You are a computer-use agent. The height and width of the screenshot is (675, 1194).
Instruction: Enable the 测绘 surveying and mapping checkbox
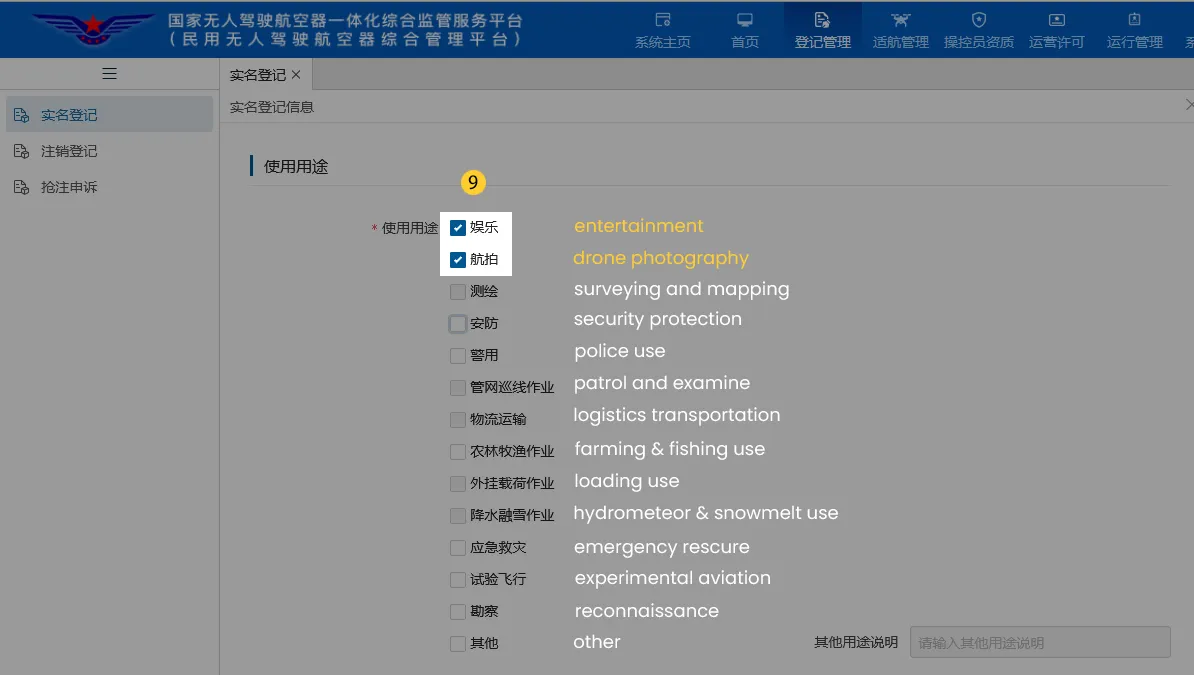[x=456, y=291]
